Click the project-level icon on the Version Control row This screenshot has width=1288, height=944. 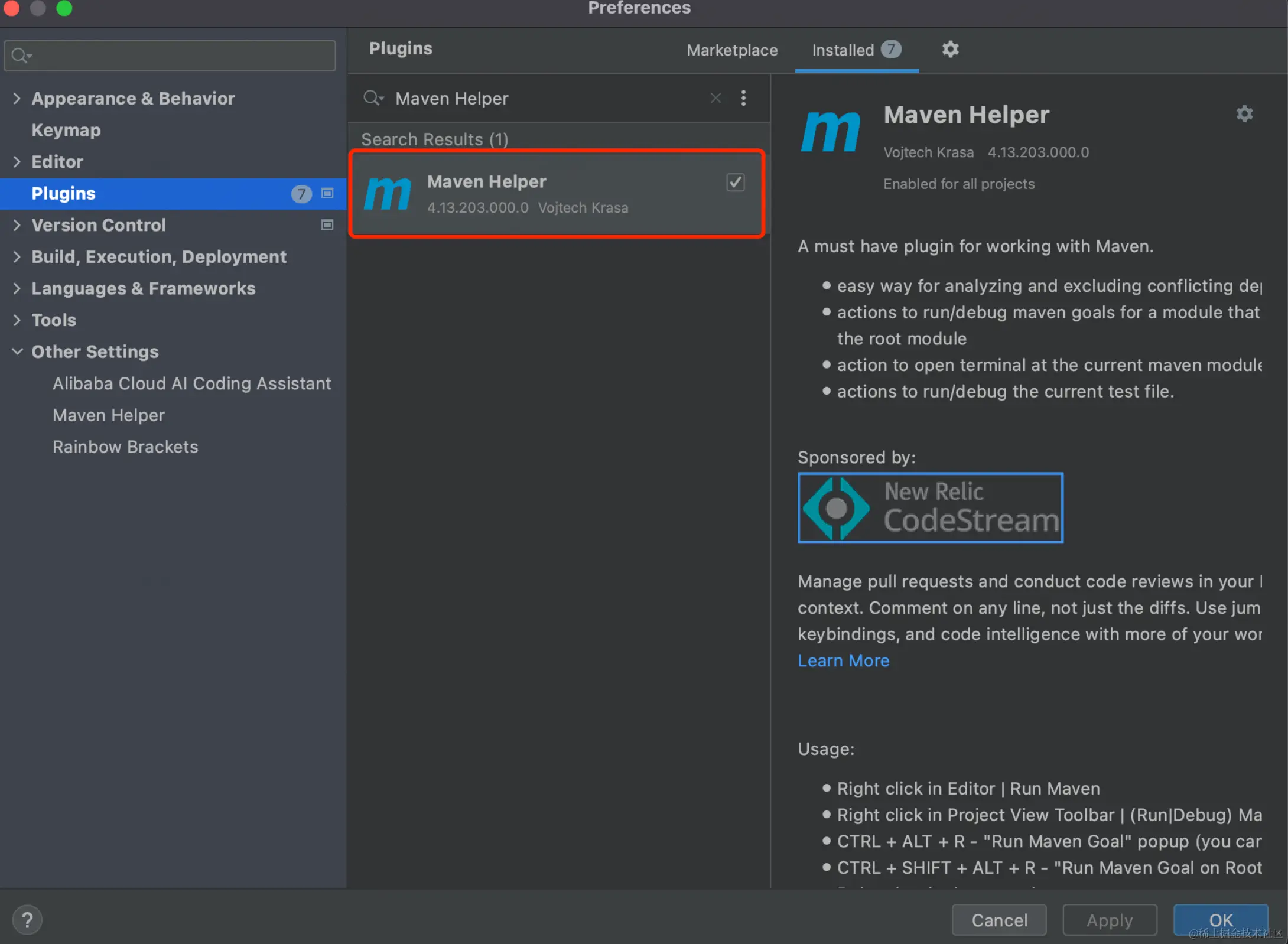coord(327,225)
